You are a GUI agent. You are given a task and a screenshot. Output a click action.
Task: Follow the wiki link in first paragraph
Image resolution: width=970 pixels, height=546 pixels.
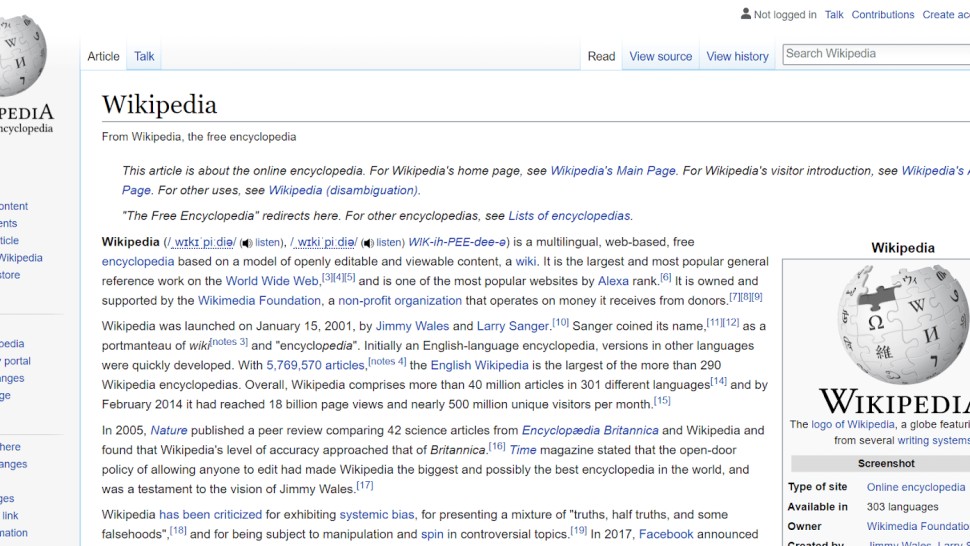[x=526, y=262]
